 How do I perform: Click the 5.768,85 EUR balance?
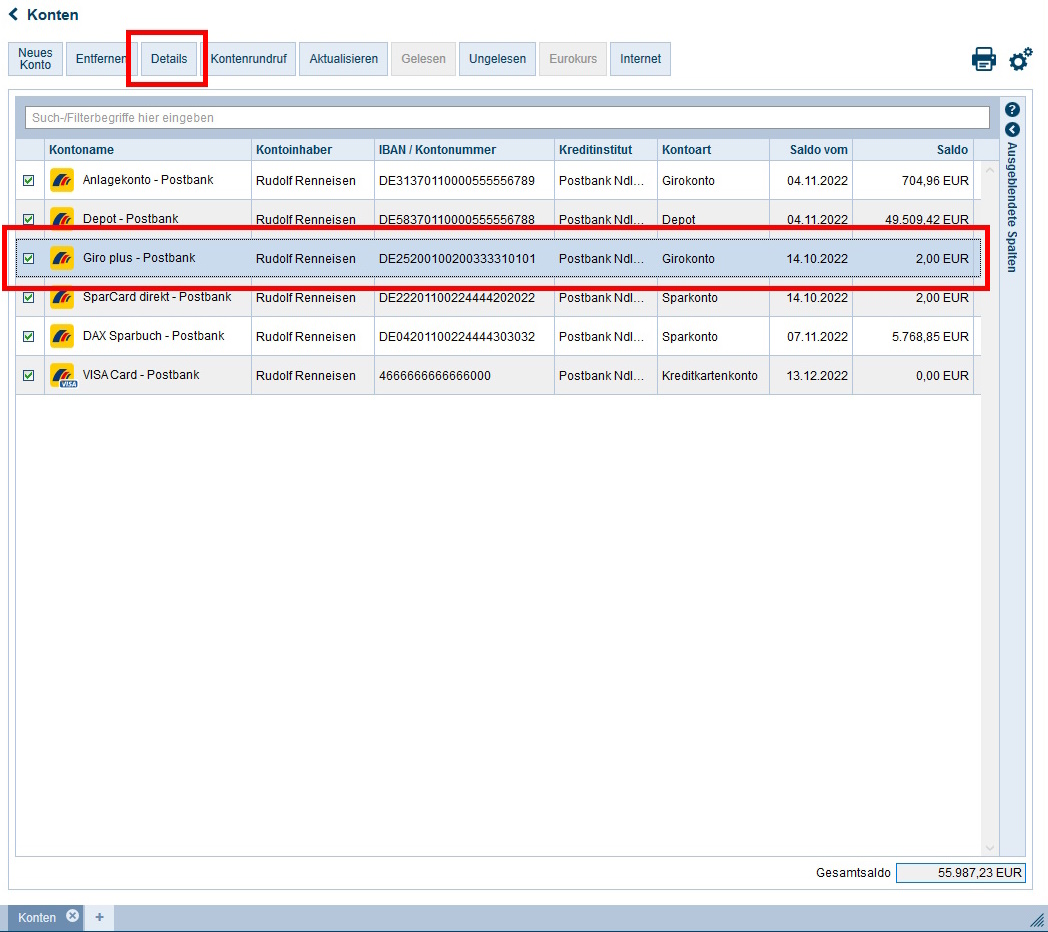930,336
